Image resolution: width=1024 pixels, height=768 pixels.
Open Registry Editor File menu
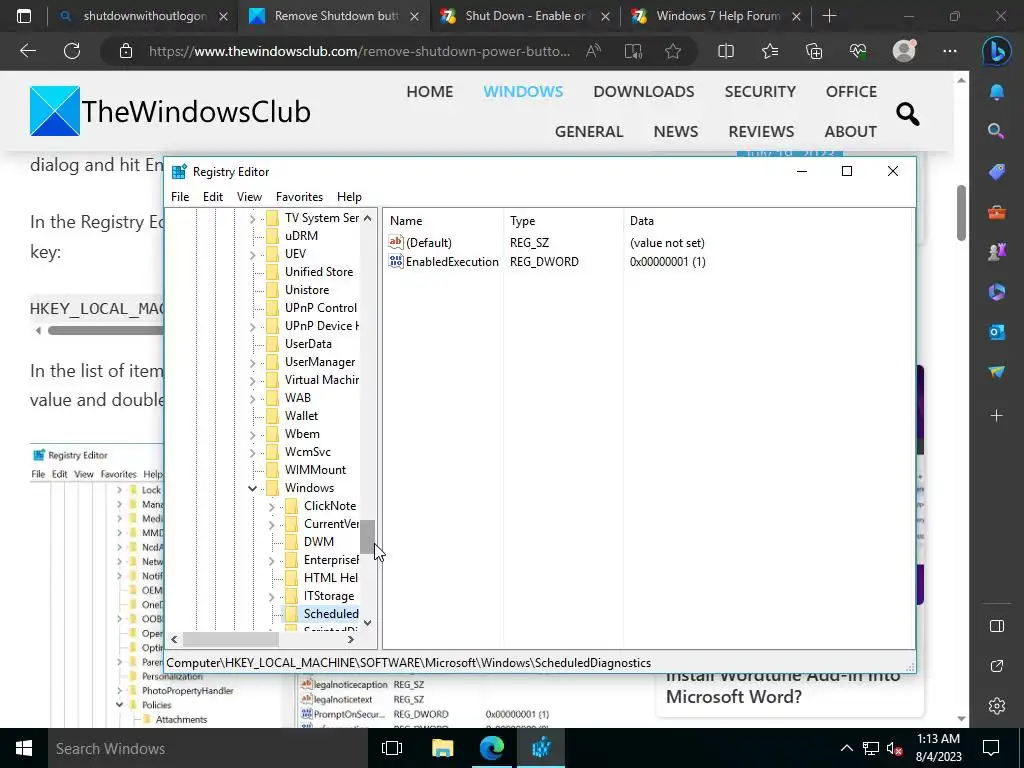click(180, 197)
